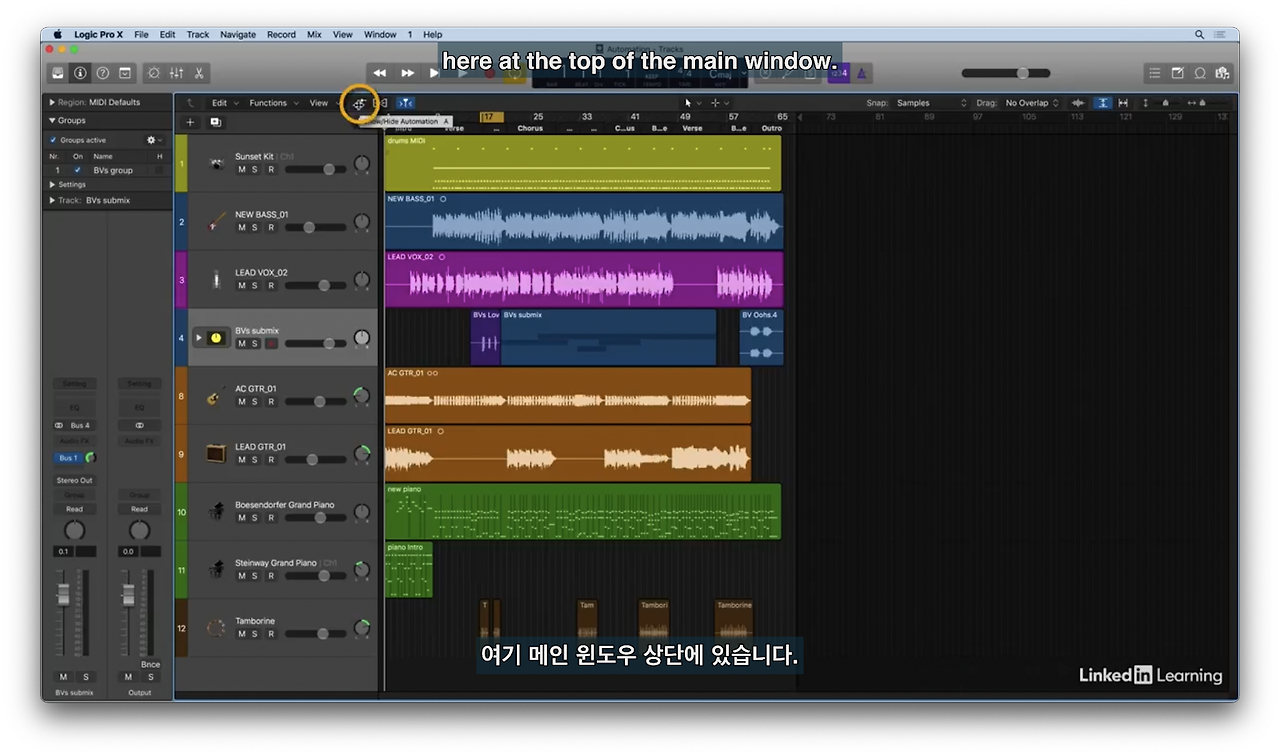Toggle the Metronome click button
Screen dimensions: 1280x756
862,73
